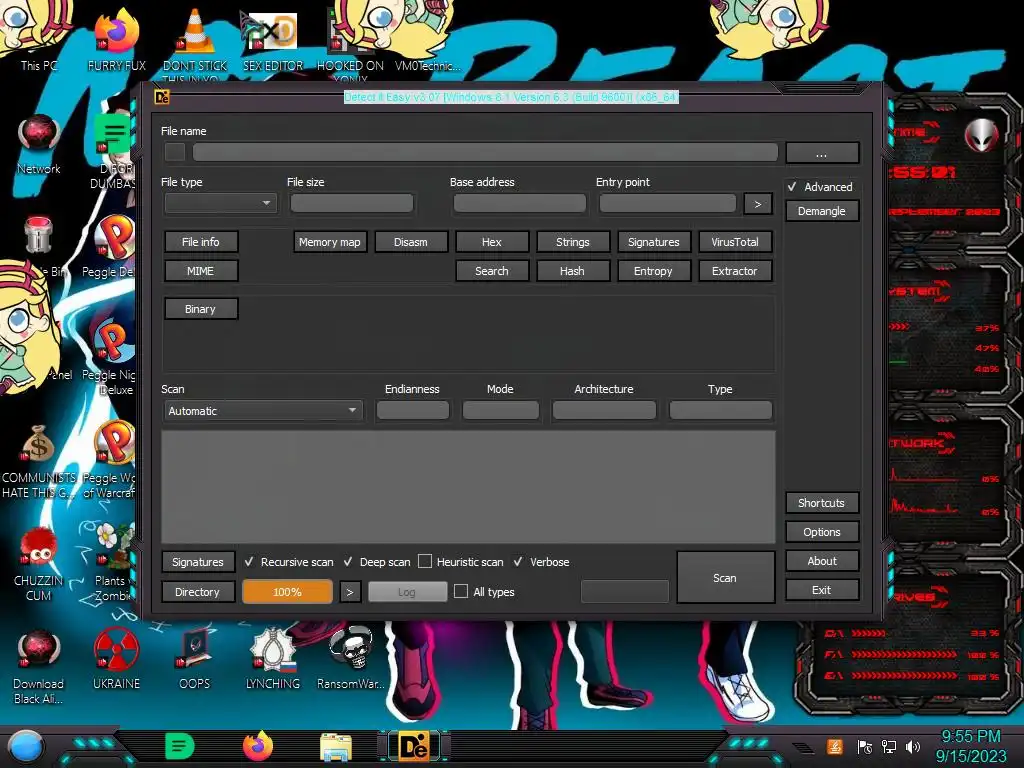Open the SEX EDITOR HxD desktop icon
Screen dimensions: 1024x768
(273, 39)
